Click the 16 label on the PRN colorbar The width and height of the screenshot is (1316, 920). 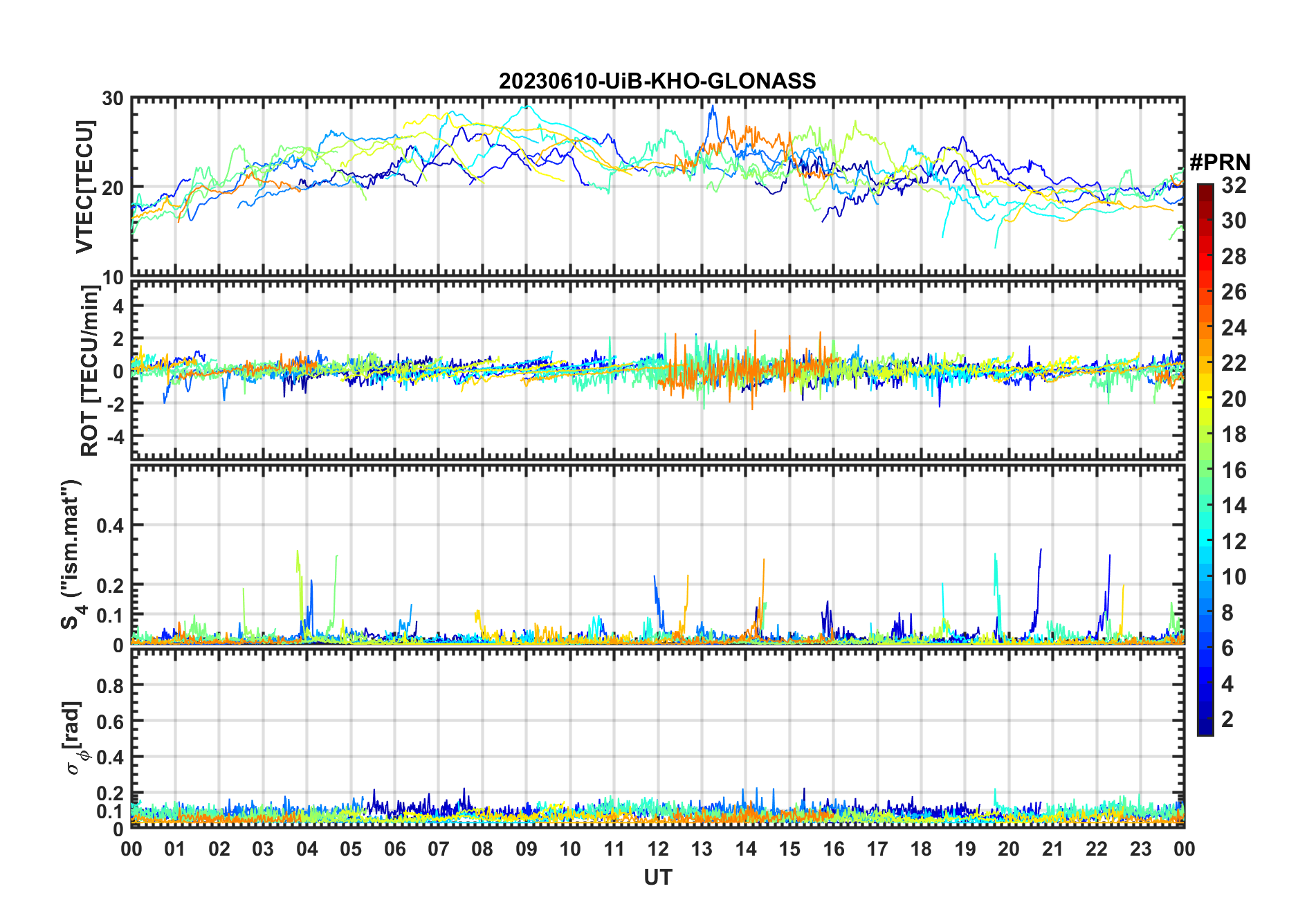(1234, 470)
